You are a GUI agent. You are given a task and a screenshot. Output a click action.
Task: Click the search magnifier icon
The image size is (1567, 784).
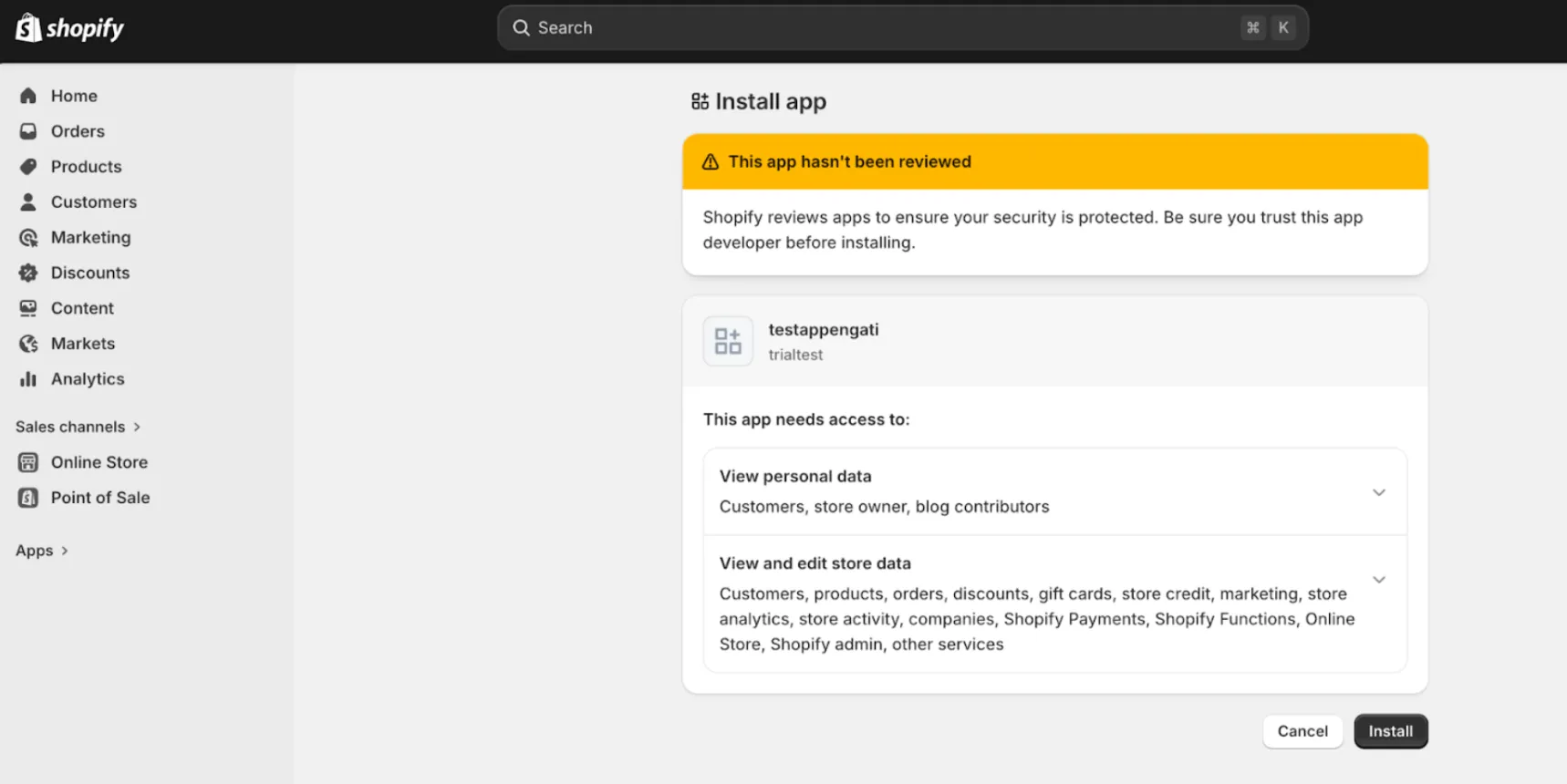pos(521,28)
